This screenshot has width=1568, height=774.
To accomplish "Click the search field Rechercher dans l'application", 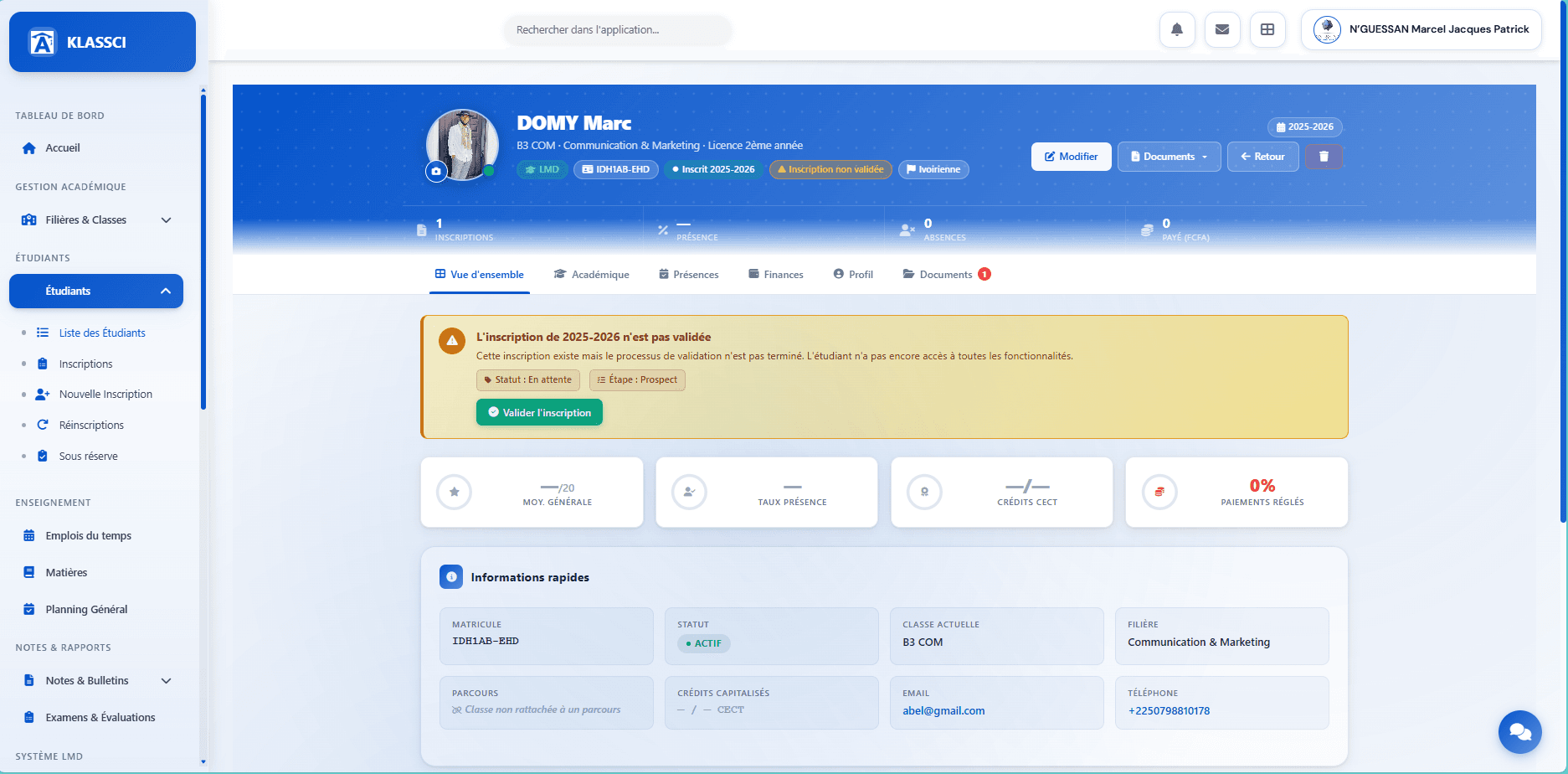I will point(618,30).
